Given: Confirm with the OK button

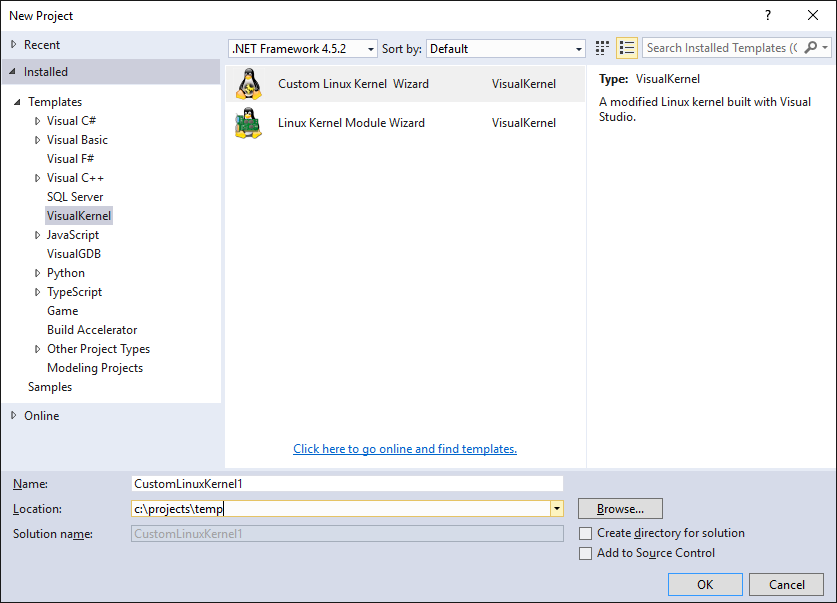Looking at the screenshot, I should point(705,584).
